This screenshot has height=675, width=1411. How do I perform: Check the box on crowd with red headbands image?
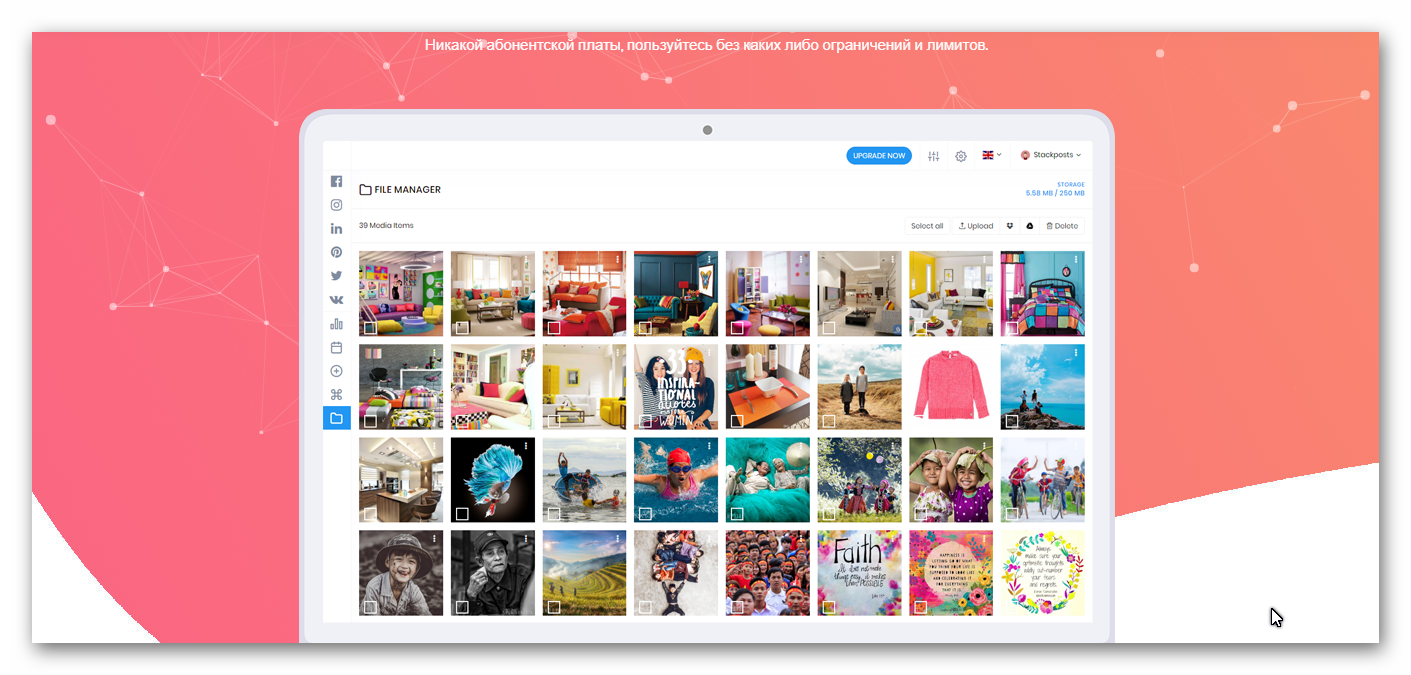737,607
